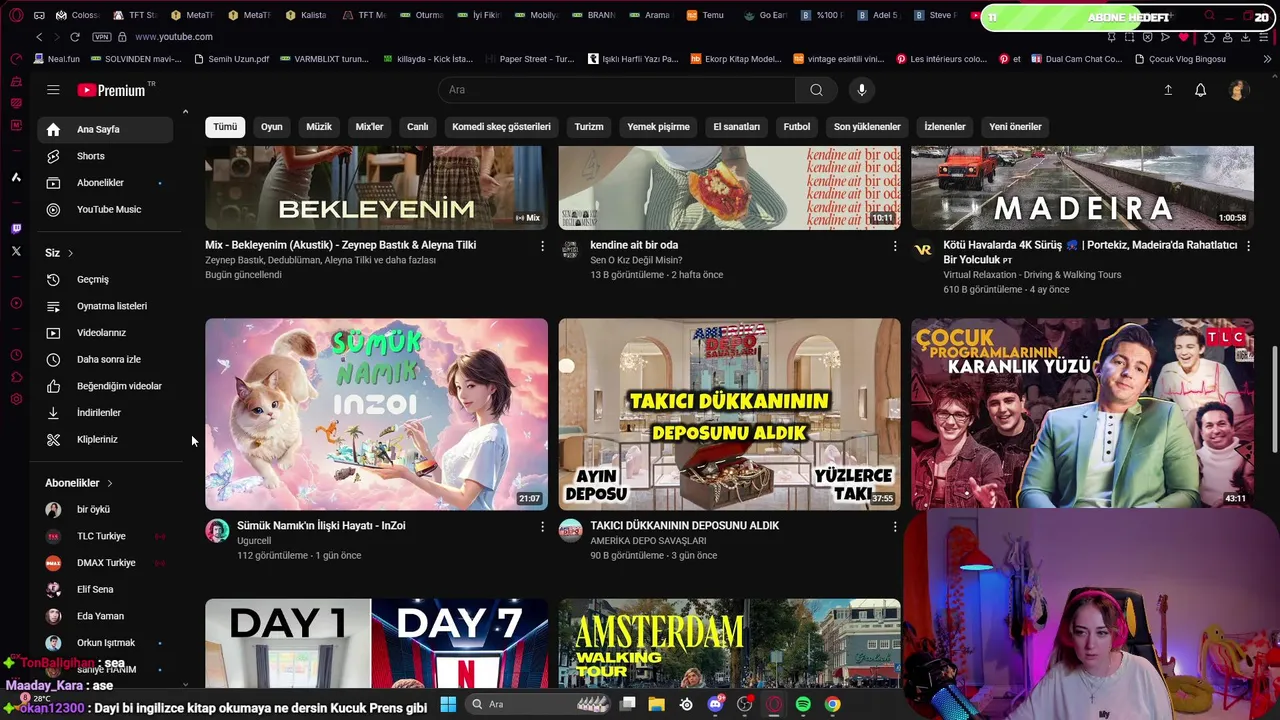
Task: Open AMERİKA DEPO SAVAŞLARI channel link
Action: tap(648, 541)
